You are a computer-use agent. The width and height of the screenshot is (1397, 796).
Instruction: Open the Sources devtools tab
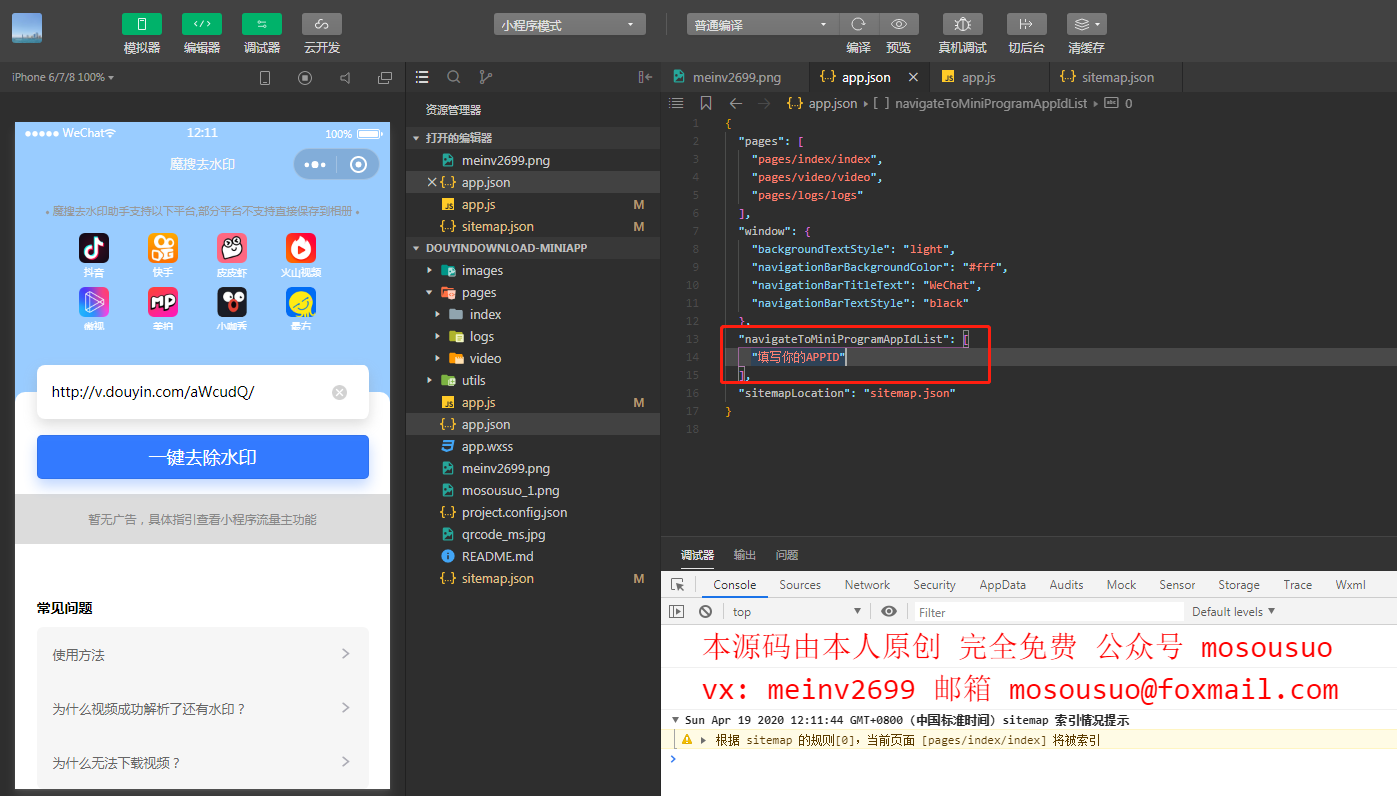point(800,585)
